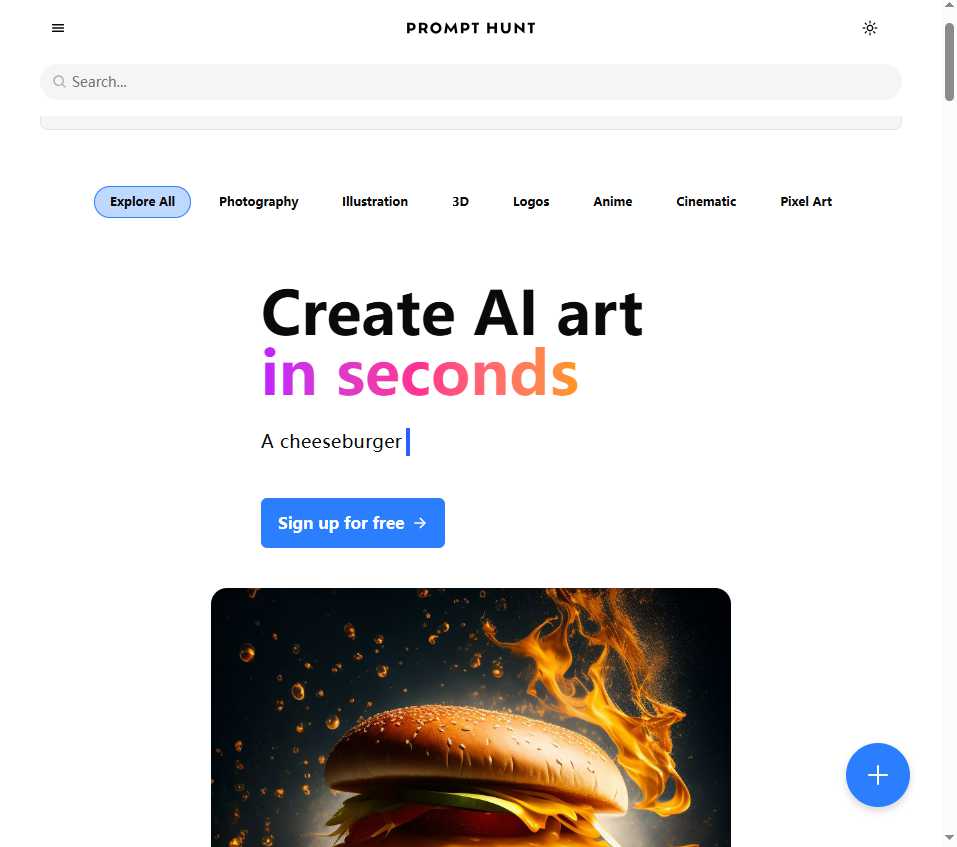
Task: Switch to the Illustration category
Action: 375,201
